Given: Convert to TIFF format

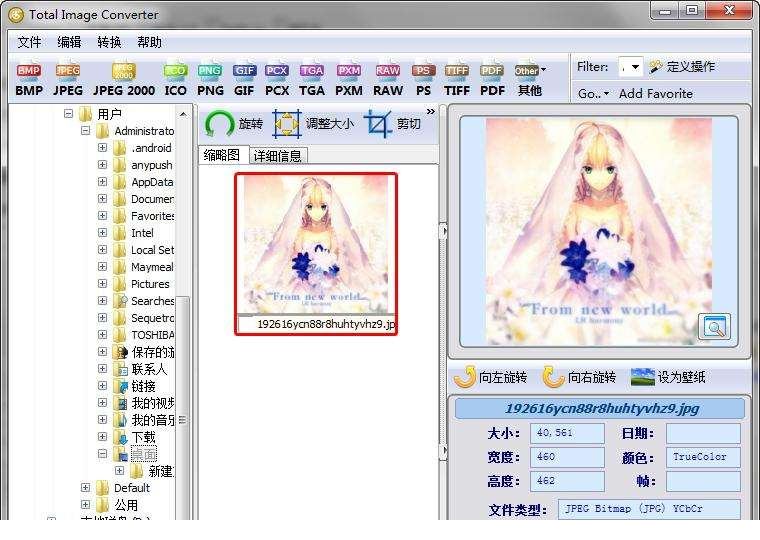Looking at the screenshot, I should (457, 79).
